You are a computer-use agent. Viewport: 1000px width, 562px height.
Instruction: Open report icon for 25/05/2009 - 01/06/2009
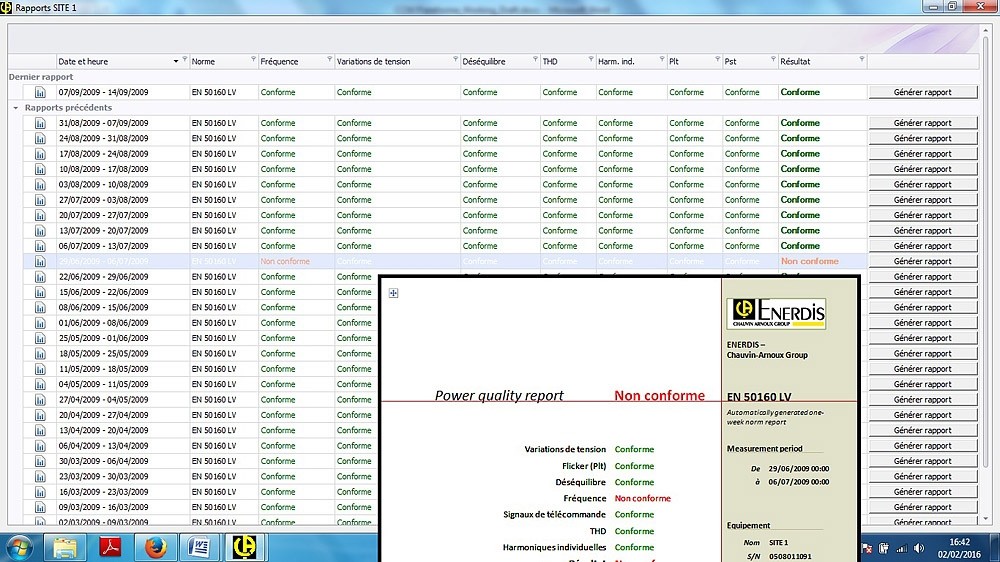pos(40,338)
